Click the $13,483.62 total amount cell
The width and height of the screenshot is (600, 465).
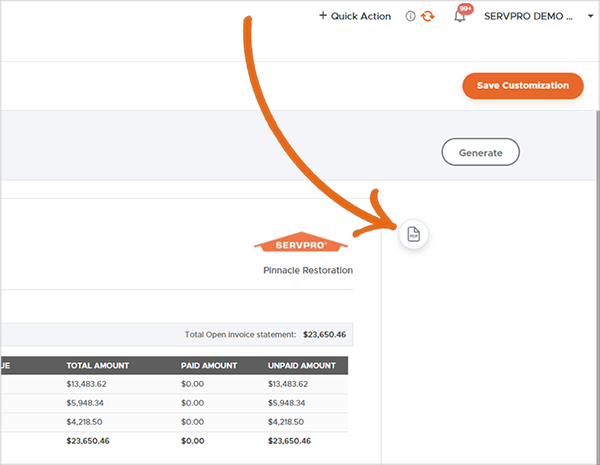pyautogui.click(x=88, y=384)
